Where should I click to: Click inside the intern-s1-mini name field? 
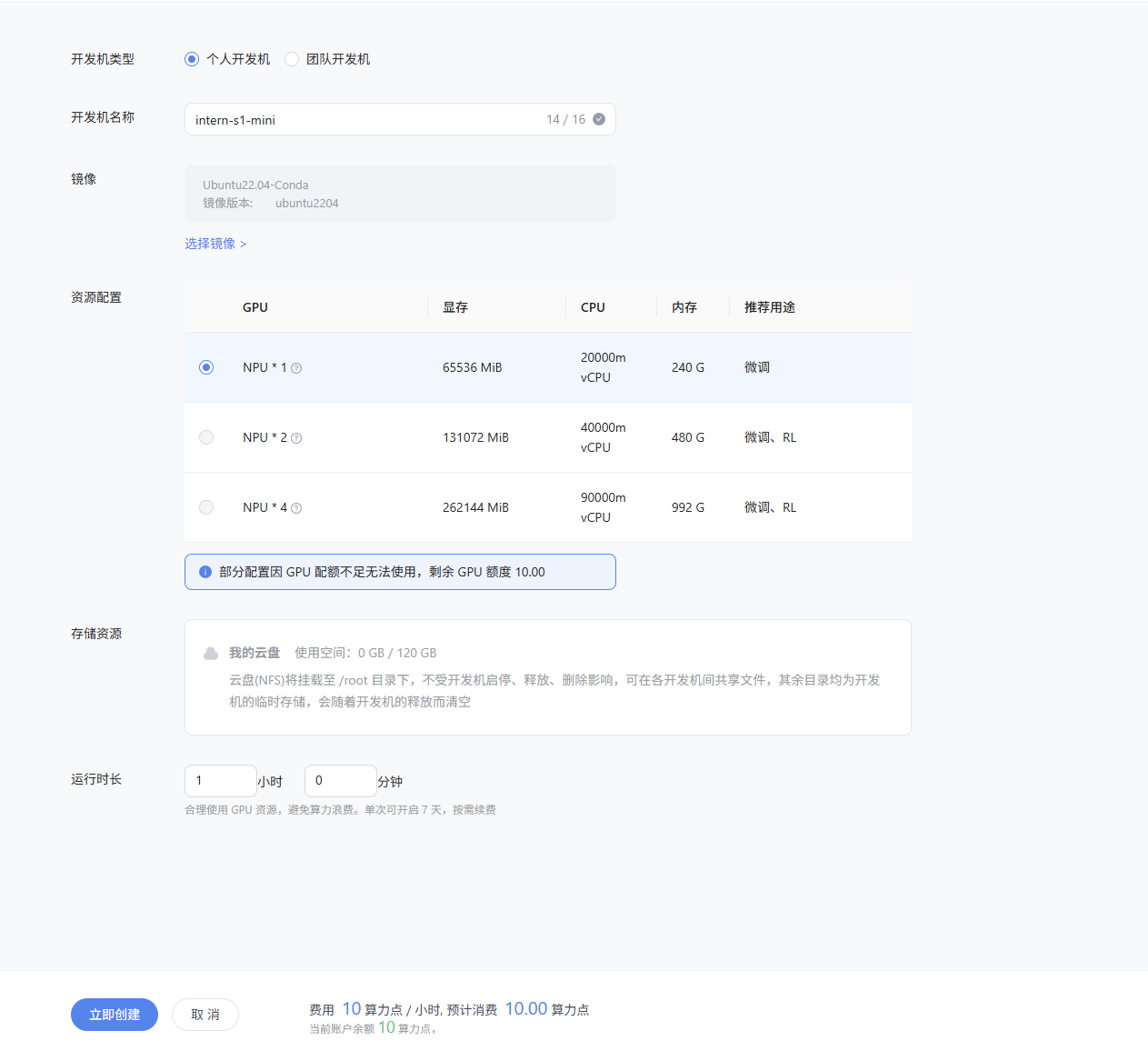[x=364, y=118]
